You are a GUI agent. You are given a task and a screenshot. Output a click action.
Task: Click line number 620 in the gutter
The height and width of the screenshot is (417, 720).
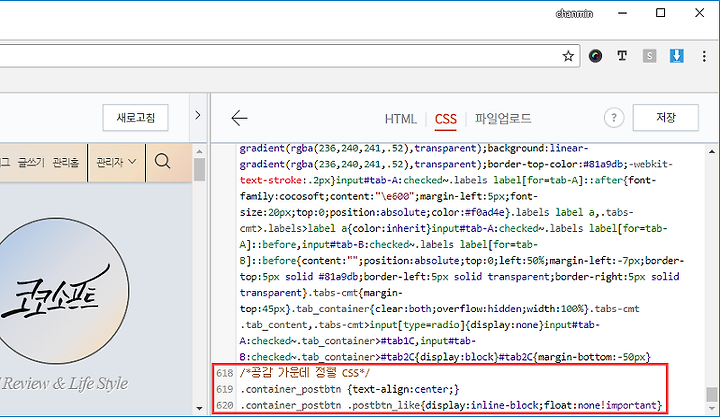225,405
